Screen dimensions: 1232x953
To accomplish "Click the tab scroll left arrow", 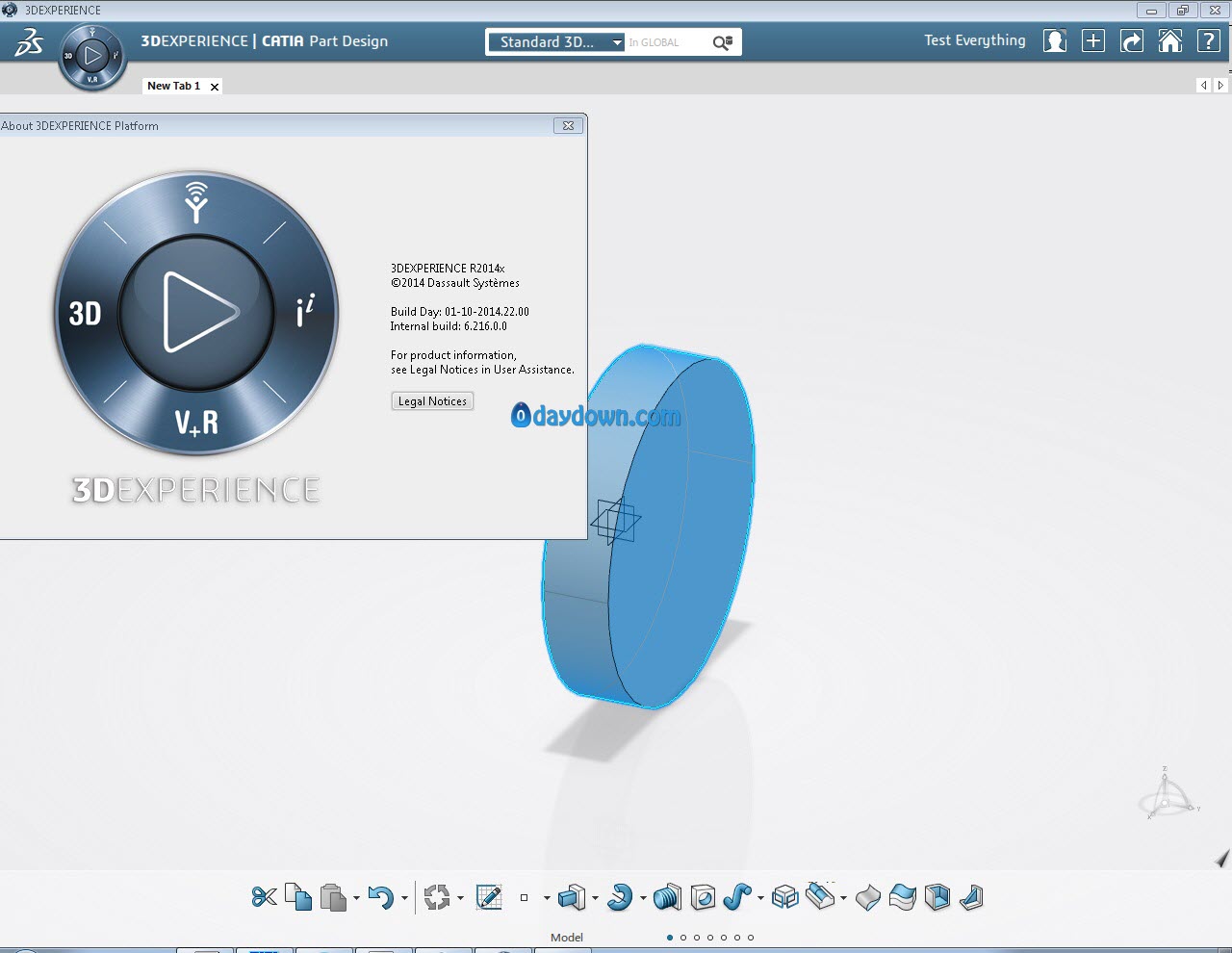I will pos(1203,86).
